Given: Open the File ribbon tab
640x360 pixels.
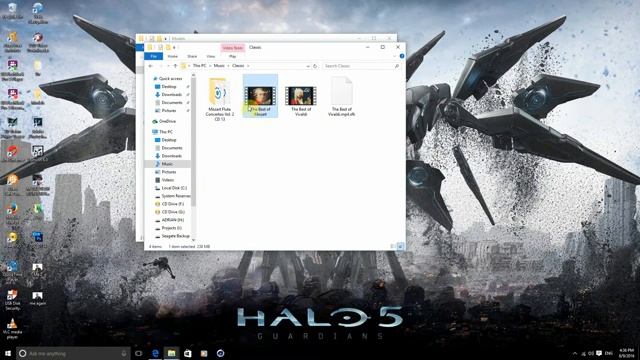Looking at the screenshot, I should [x=153, y=56].
